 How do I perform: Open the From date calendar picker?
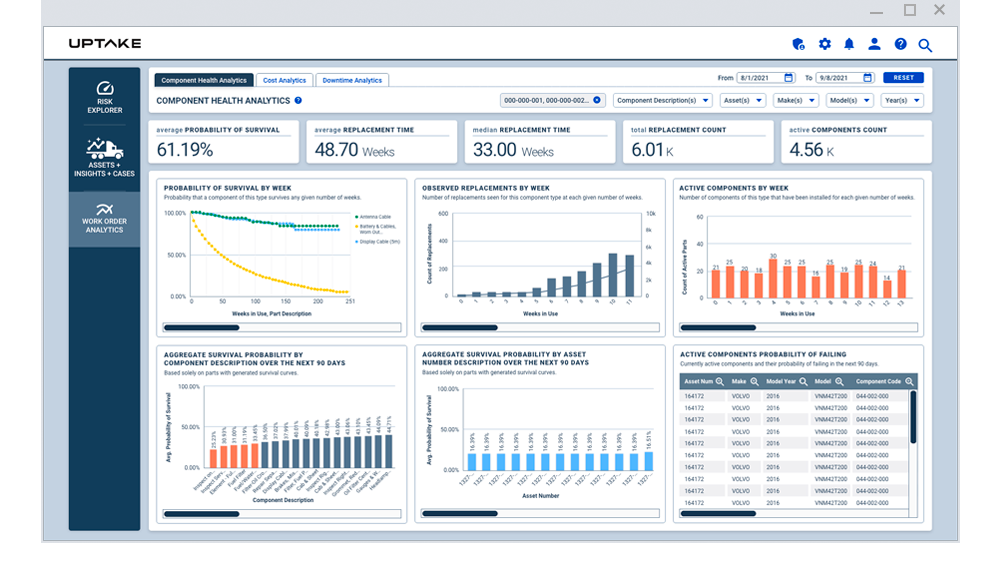(788, 78)
